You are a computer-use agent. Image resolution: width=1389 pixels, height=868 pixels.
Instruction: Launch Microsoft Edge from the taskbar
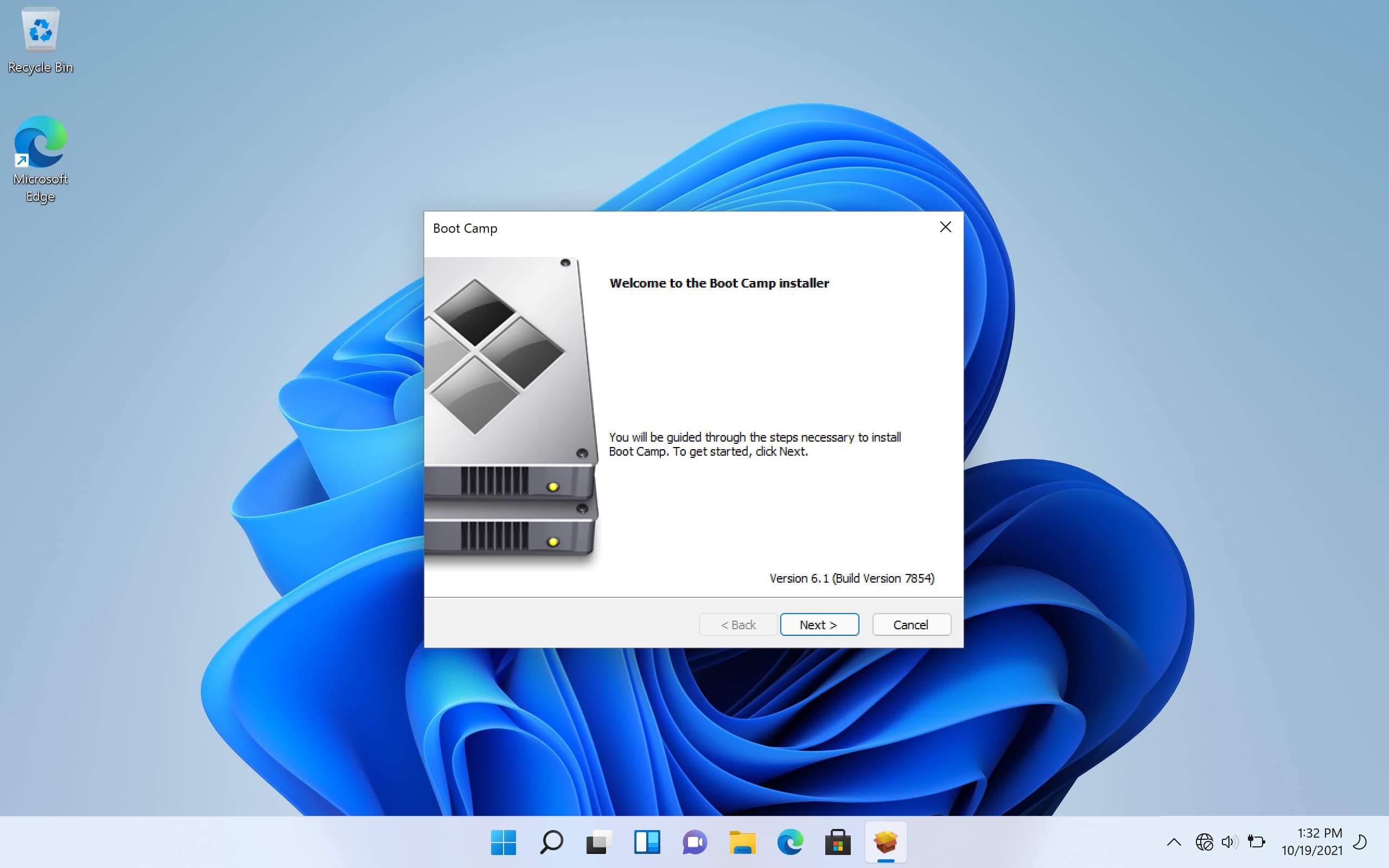(x=792, y=842)
